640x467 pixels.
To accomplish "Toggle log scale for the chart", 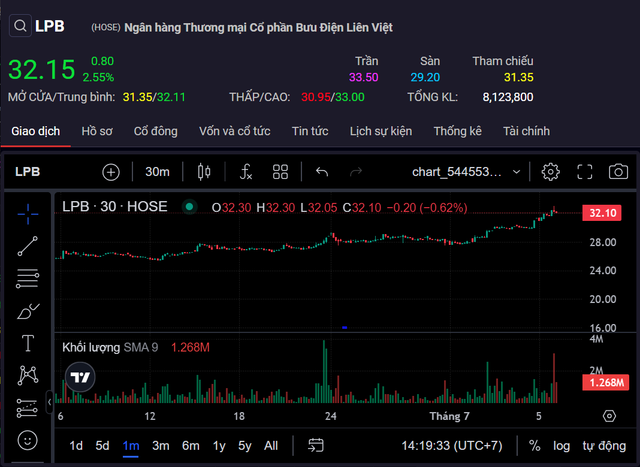I will tap(563, 445).
